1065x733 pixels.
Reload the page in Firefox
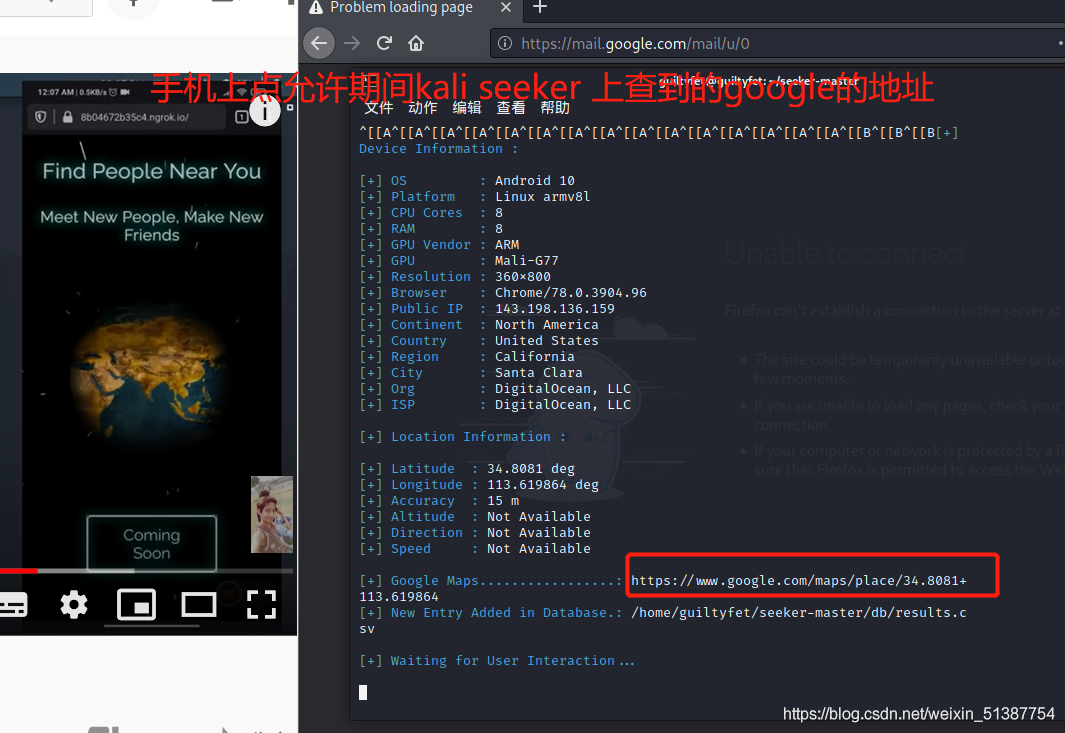click(x=384, y=43)
